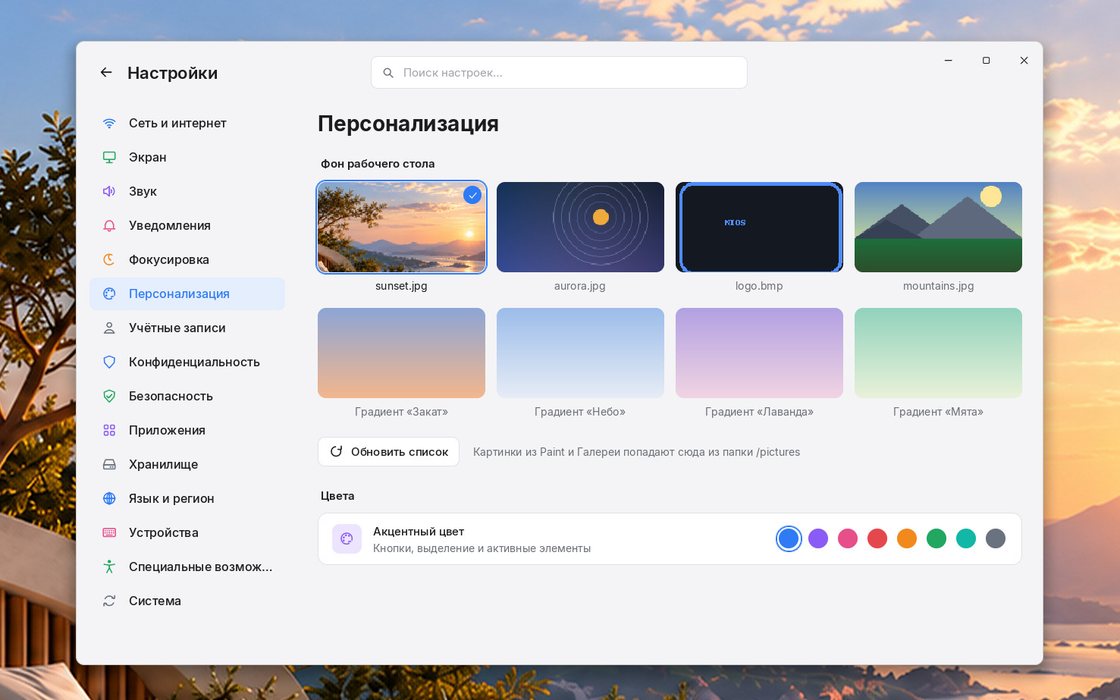Go to Конфиденциальность settings
The width and height of the screenshot is (1120, 700).
coord(187,362)
